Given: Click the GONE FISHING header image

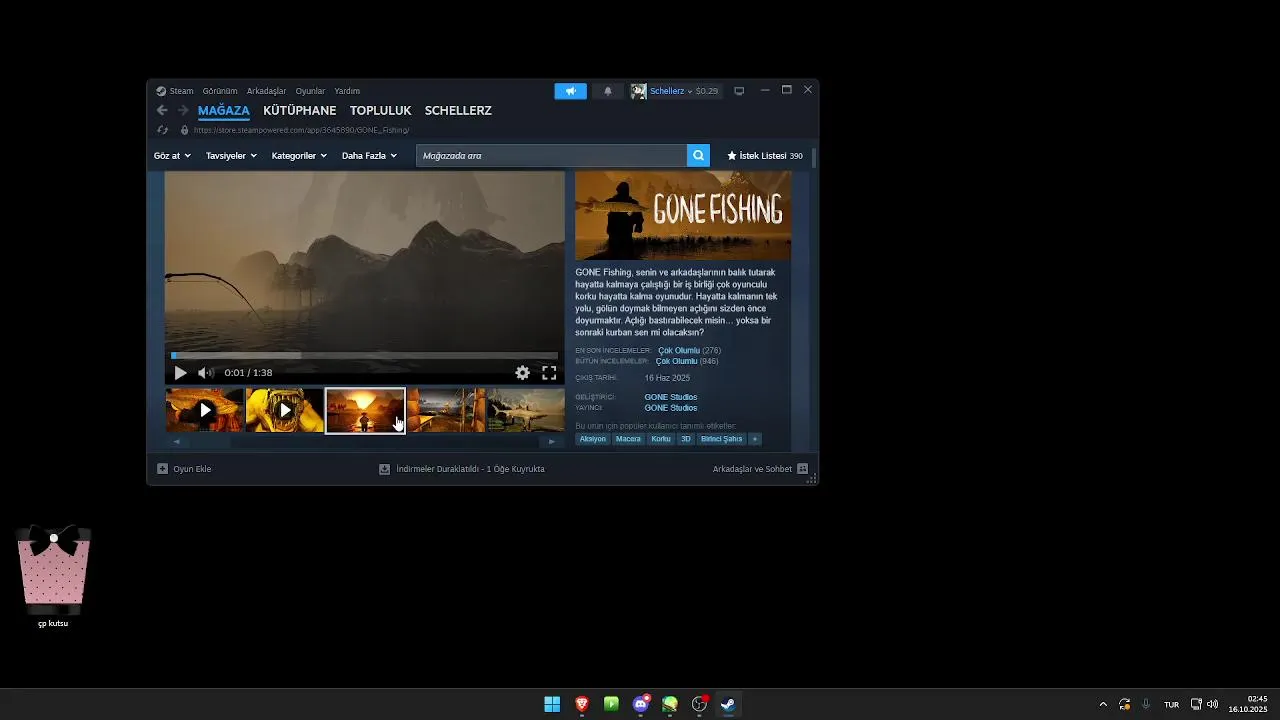Looking at the screenshot, I should pos(683,216).
